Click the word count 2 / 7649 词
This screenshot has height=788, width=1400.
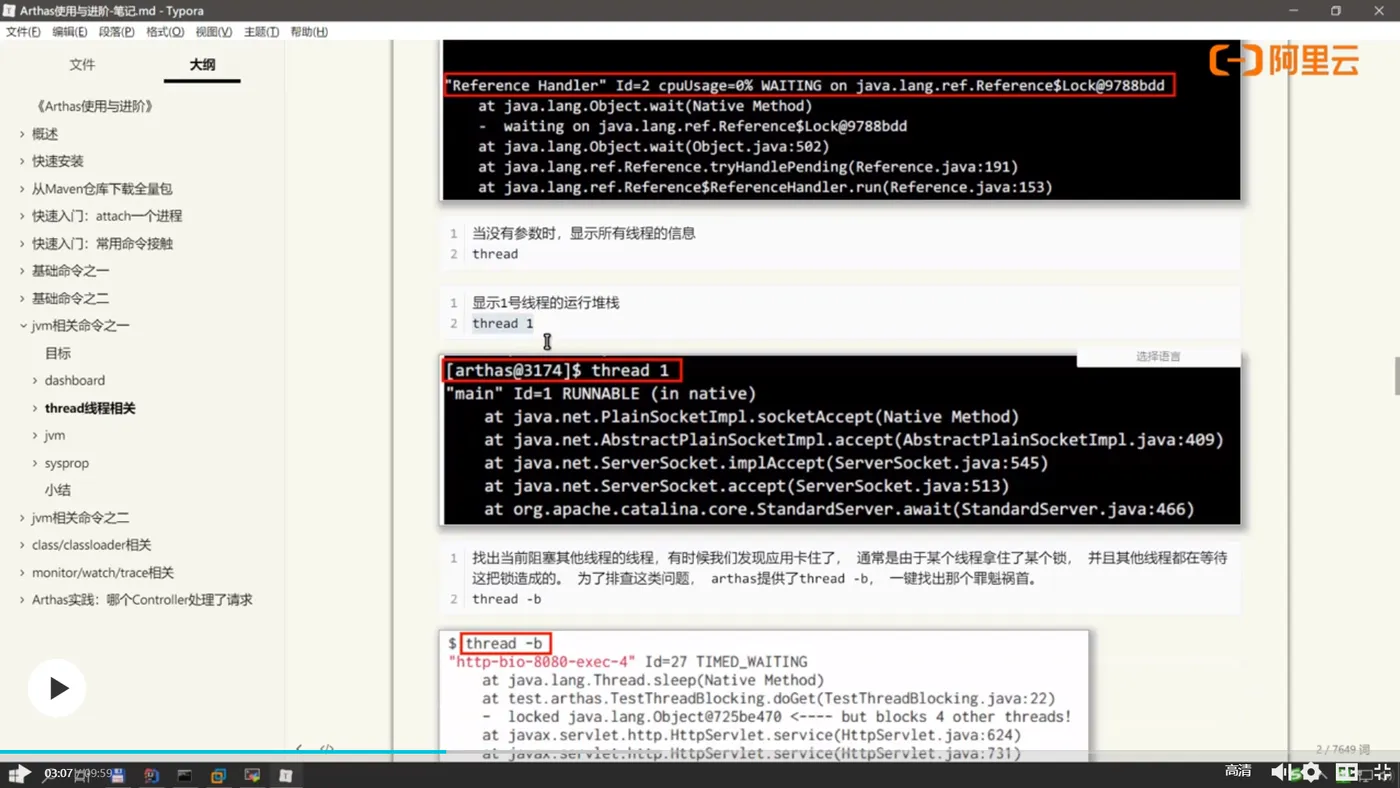tap(1343, 749)
